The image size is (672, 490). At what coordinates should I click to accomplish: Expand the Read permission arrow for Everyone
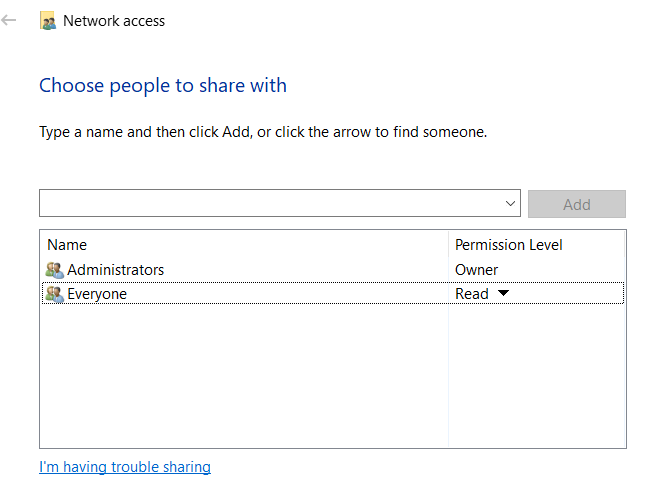(x=503, y=294)
